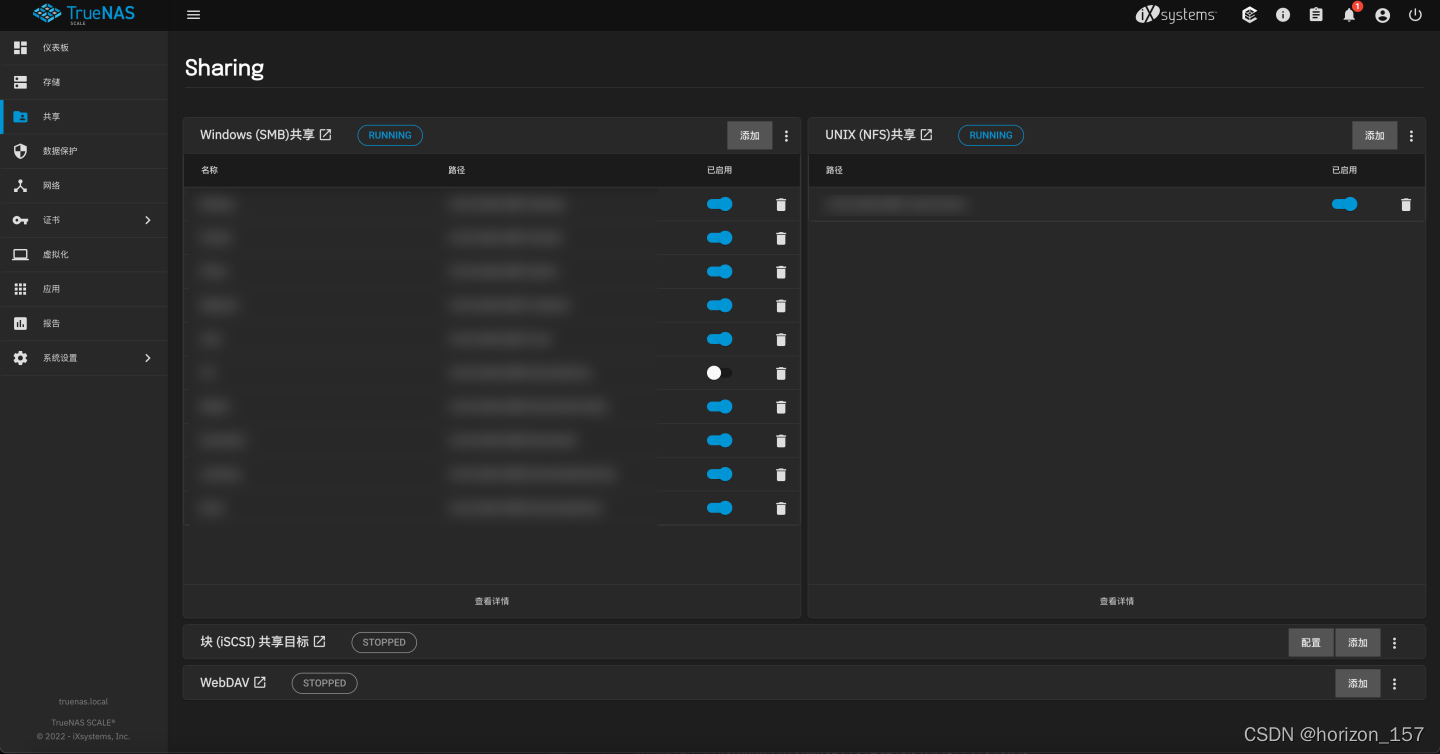Add a new Windows (SMB) share with 添加

tap(750, 135)
